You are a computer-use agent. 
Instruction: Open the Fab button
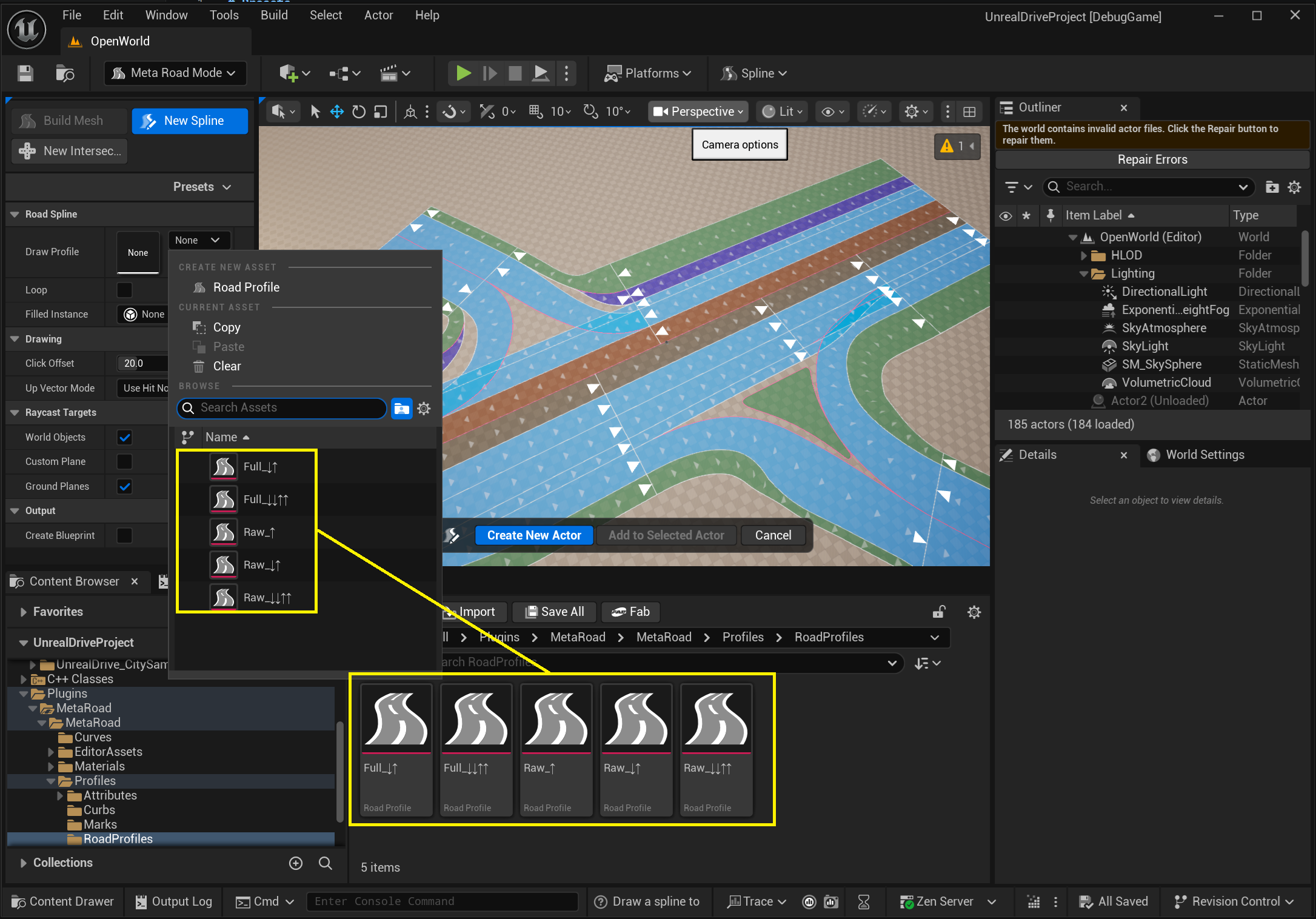click(x=630, y=612)
